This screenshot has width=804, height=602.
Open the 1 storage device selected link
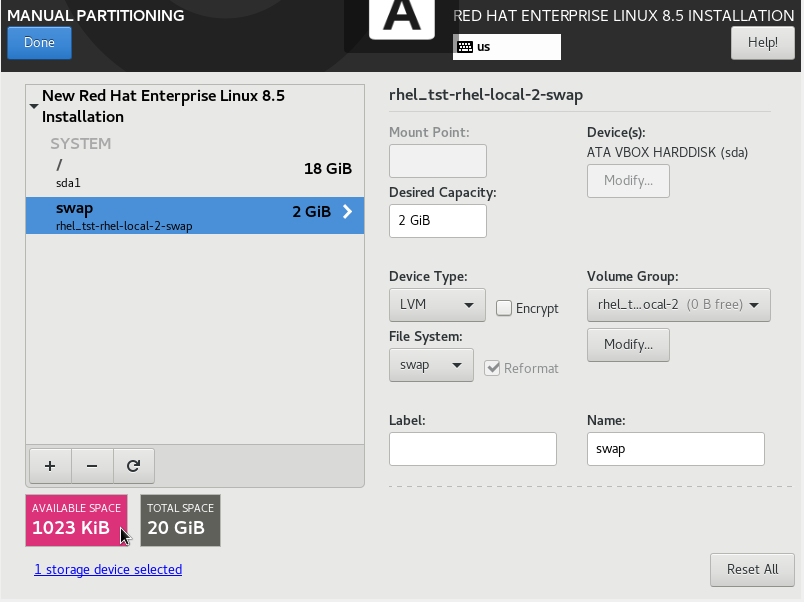coord(108,570)
